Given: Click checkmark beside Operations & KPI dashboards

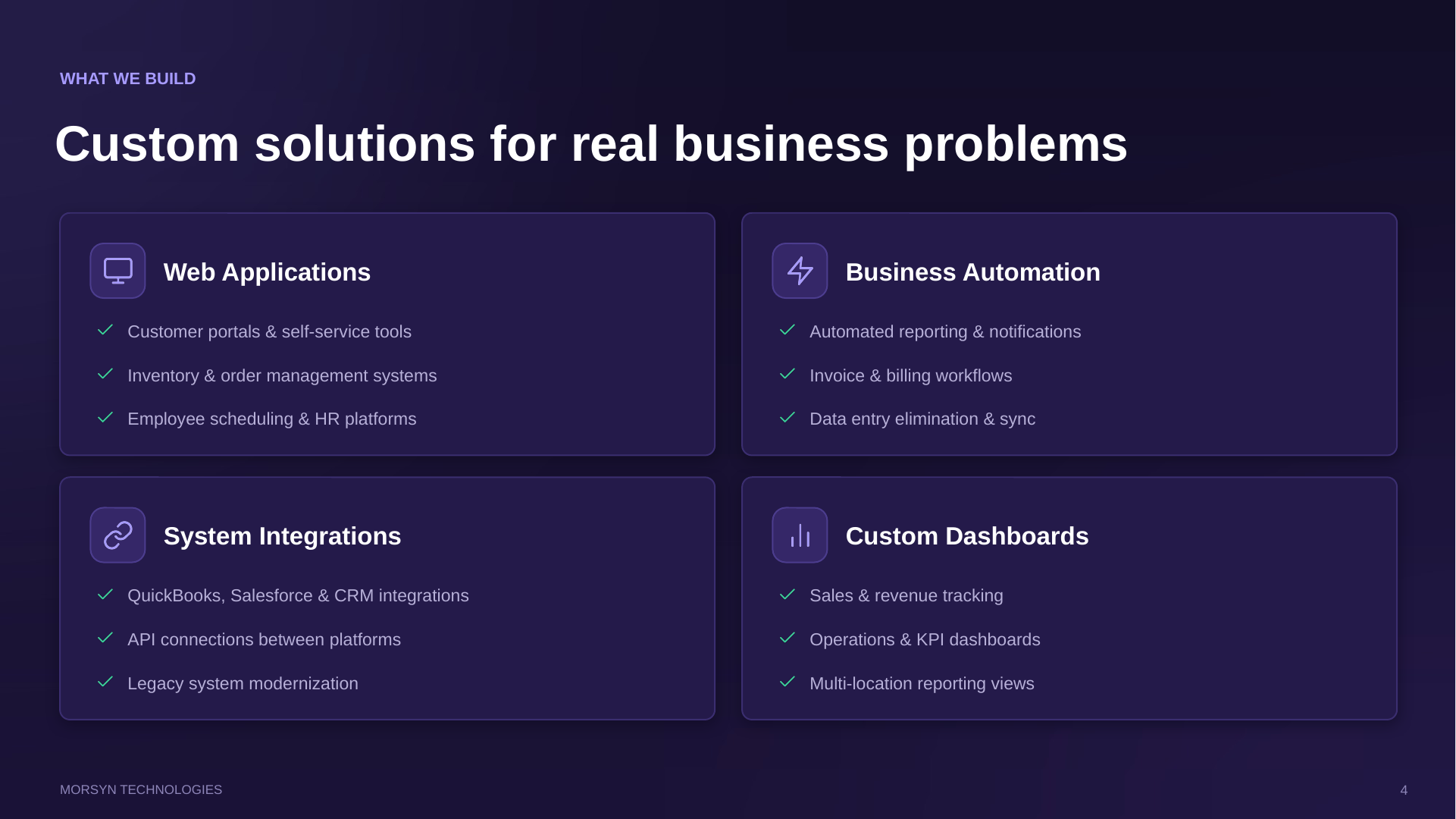Looking at the screenshot, I should pyautogui.click(x=787, y=638).
